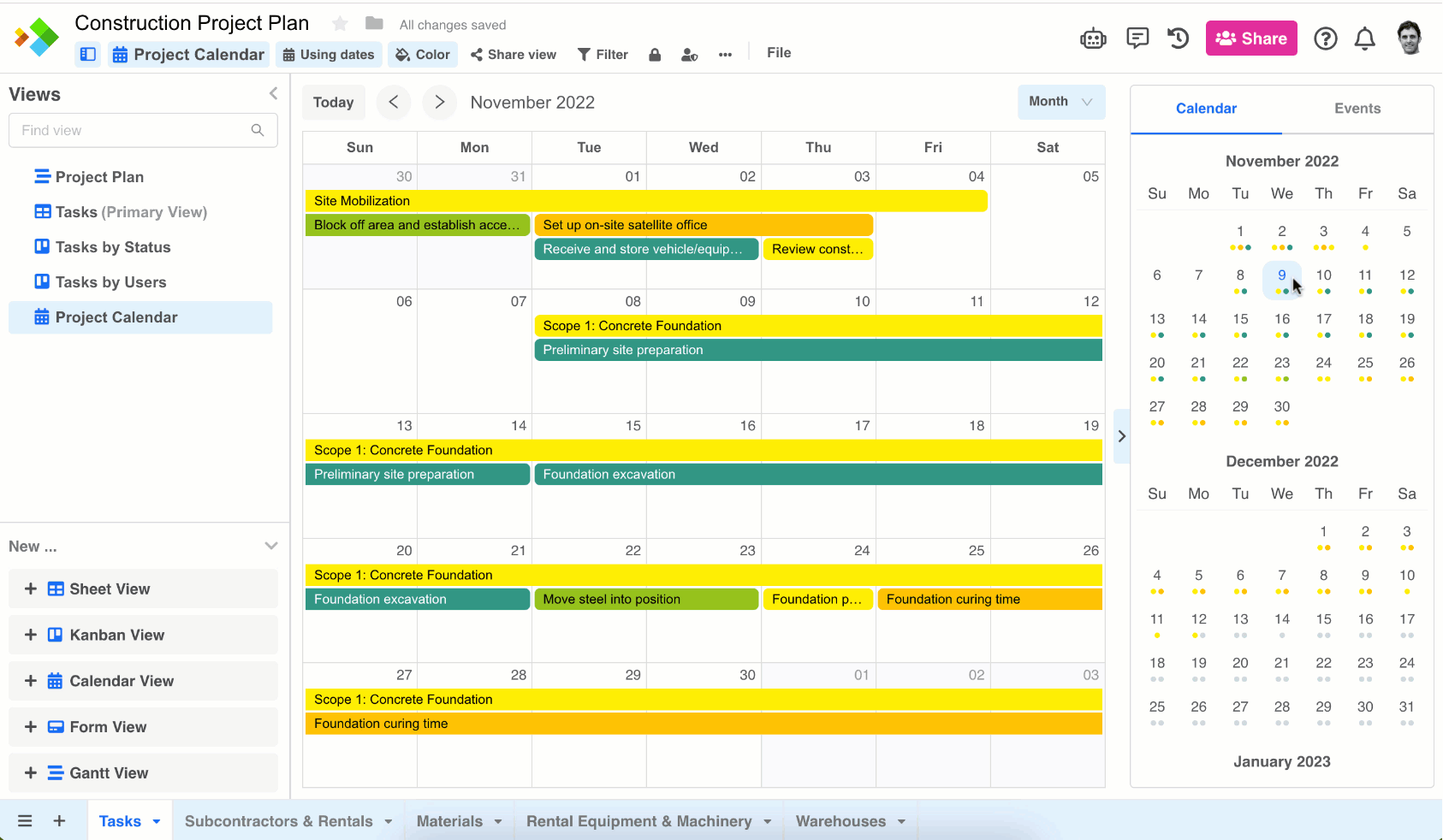
Task: Open the File menu
Action: coord(778,52)
